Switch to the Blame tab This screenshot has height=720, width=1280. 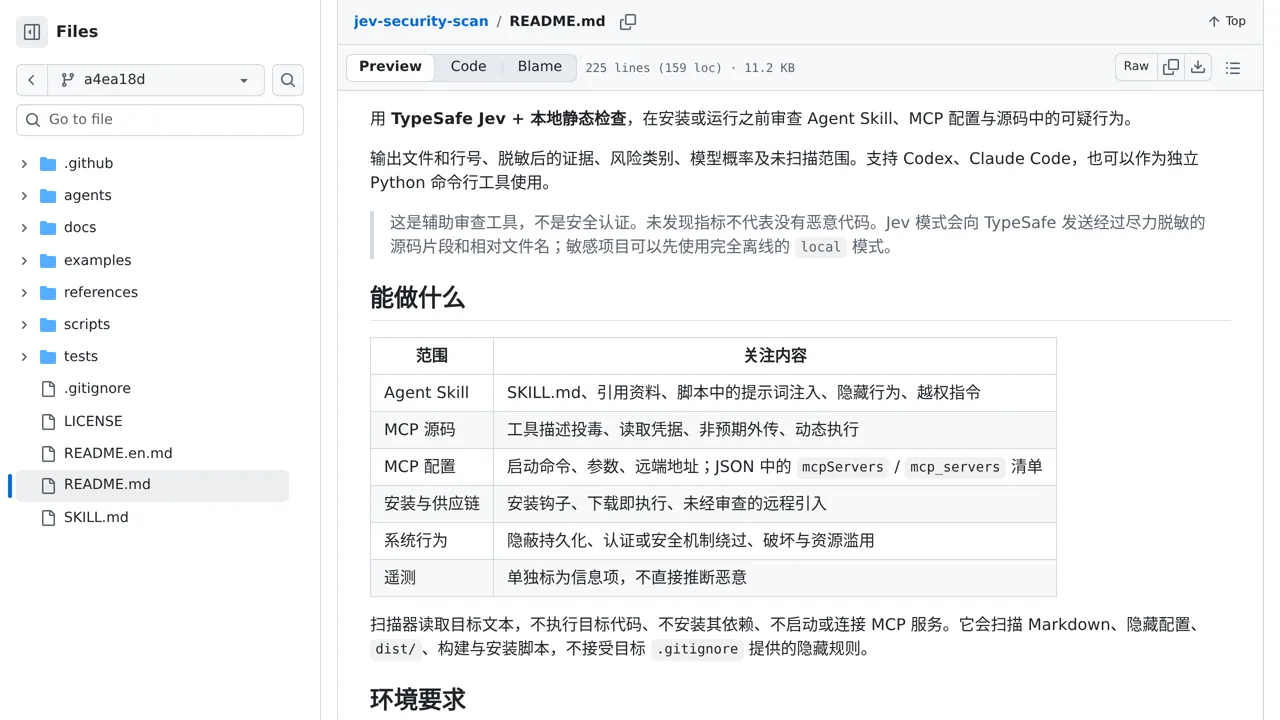[540, 67]
